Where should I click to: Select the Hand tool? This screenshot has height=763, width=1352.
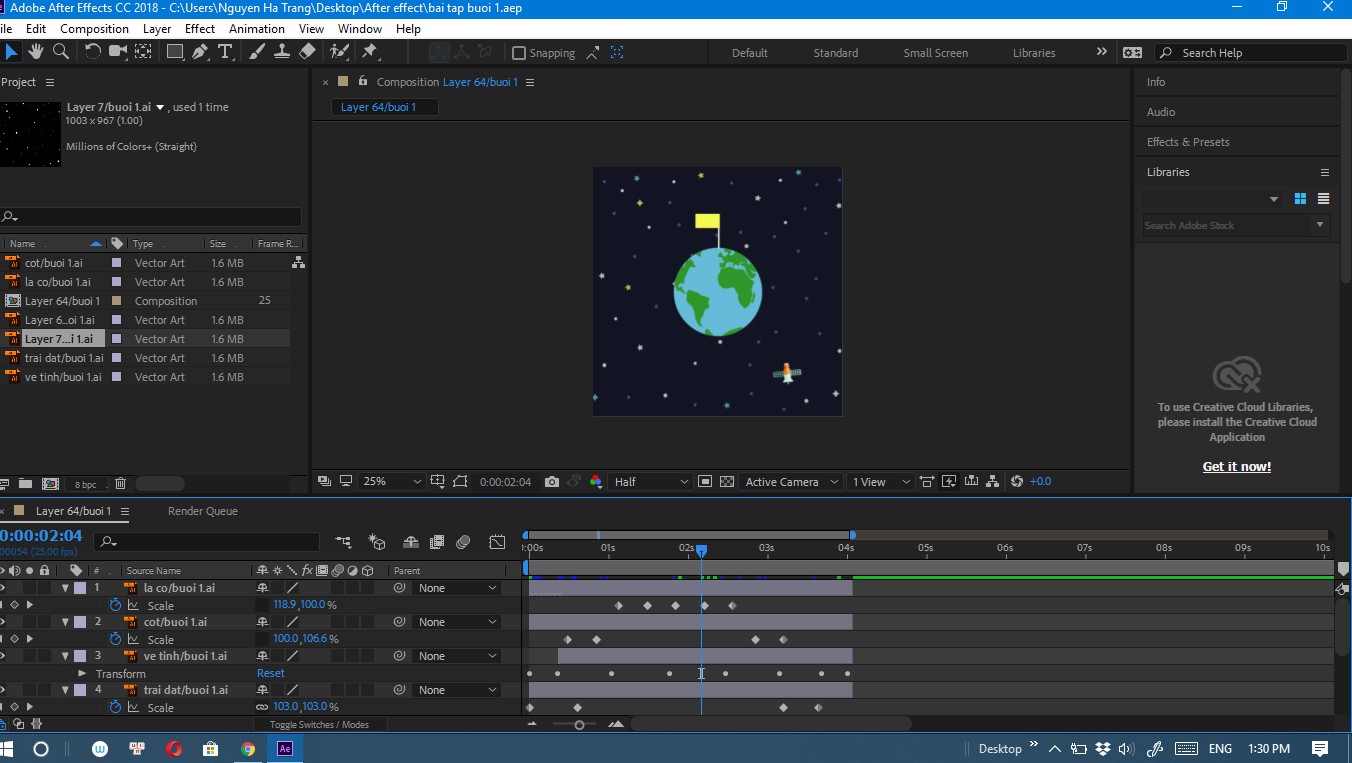pos(36,52)
